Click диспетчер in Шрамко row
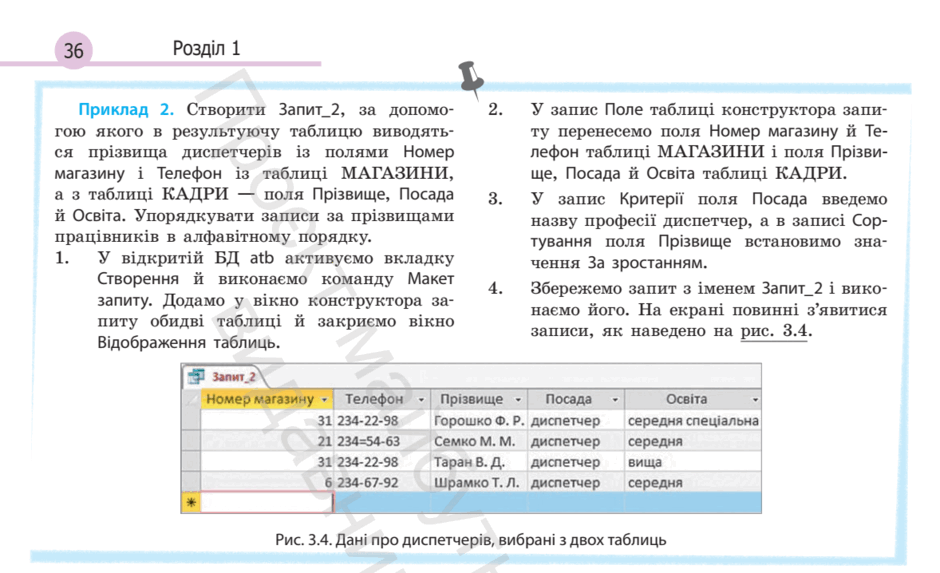Image resolution: width=940 pixels, height=573 pixels. [576, 482]
